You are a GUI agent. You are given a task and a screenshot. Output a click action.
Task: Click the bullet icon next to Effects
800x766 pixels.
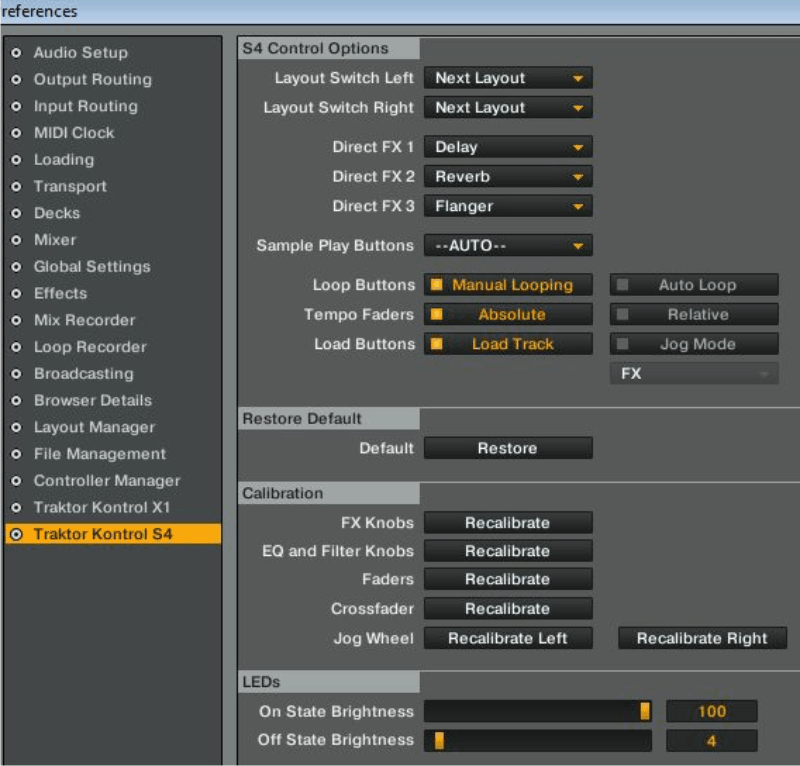(x=16, y=294)
